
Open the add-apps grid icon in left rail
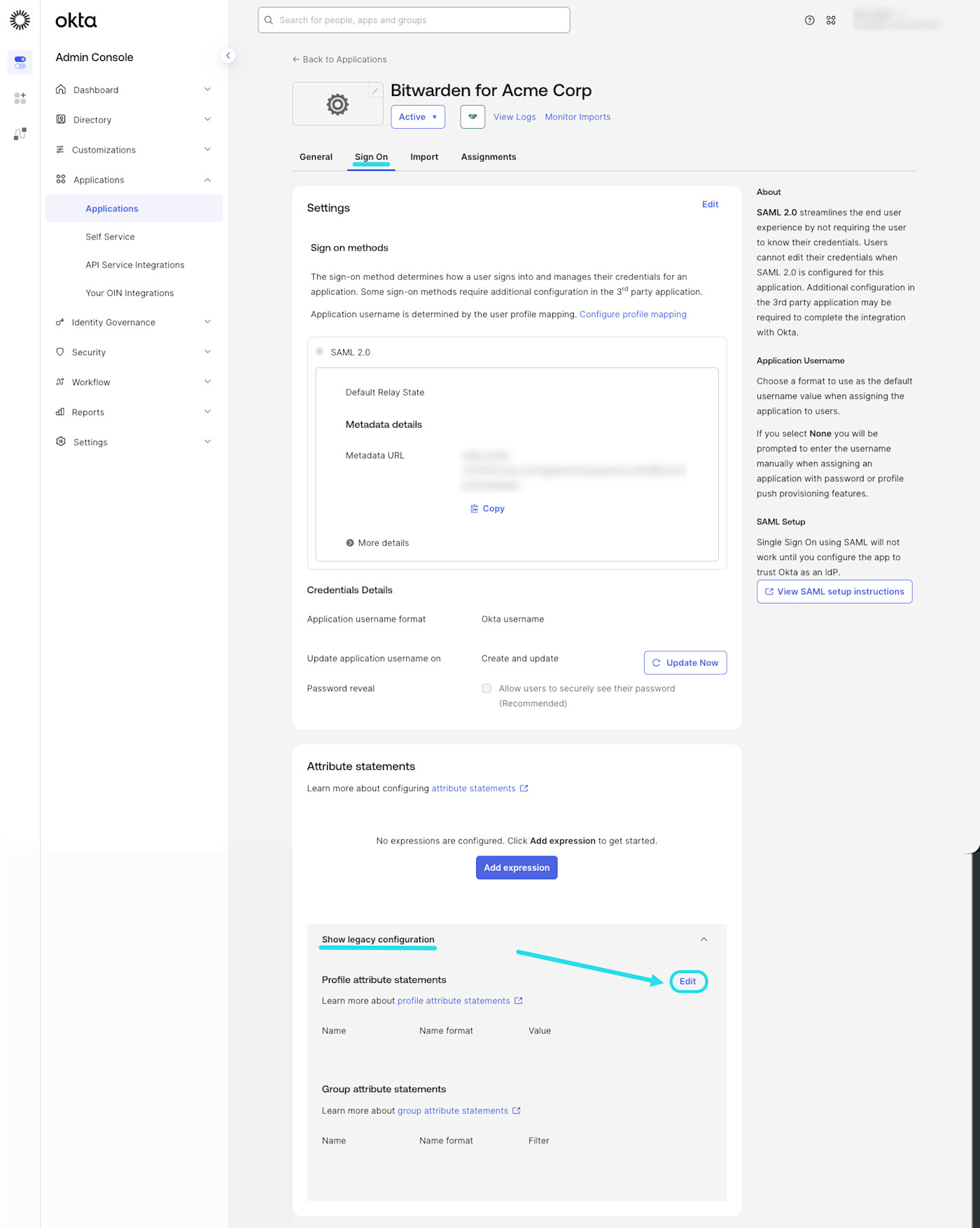[x=20, y=98]
